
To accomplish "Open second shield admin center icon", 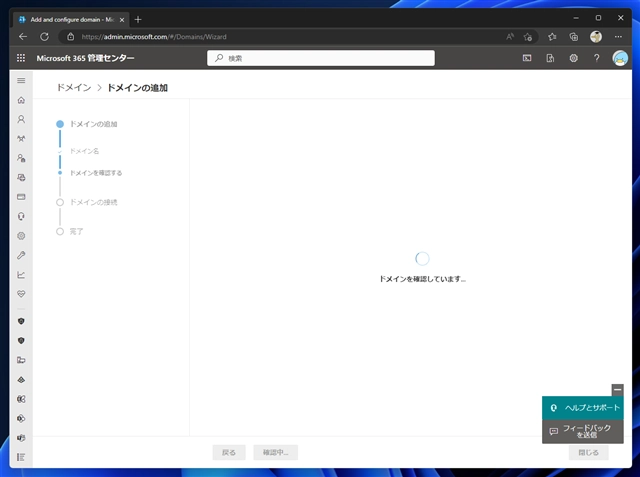I will [x=21, y=340].
